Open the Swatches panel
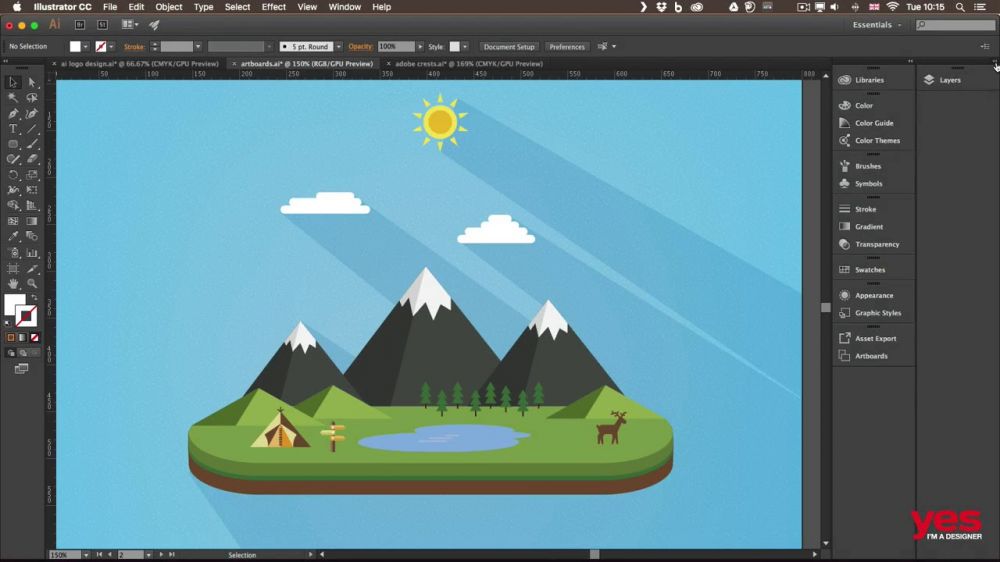Viewport: 1000px width, 562px height. coord(869,270)
